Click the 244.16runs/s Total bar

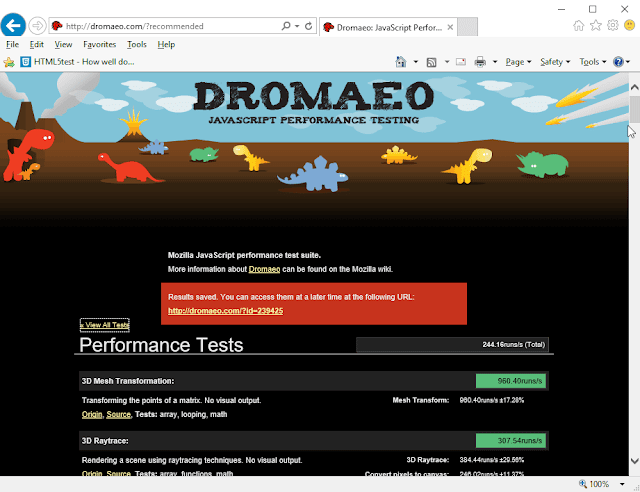click(452, 345)
